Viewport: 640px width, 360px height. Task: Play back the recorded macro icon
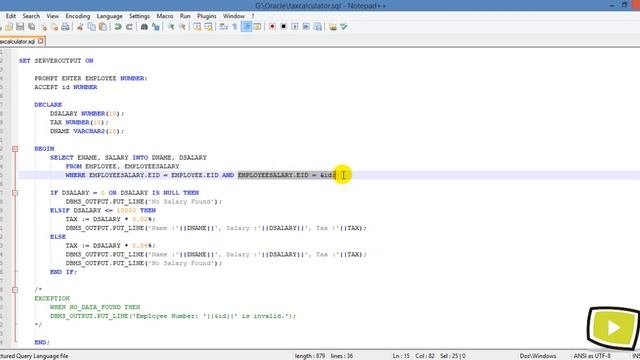click(x=295, y=27)
